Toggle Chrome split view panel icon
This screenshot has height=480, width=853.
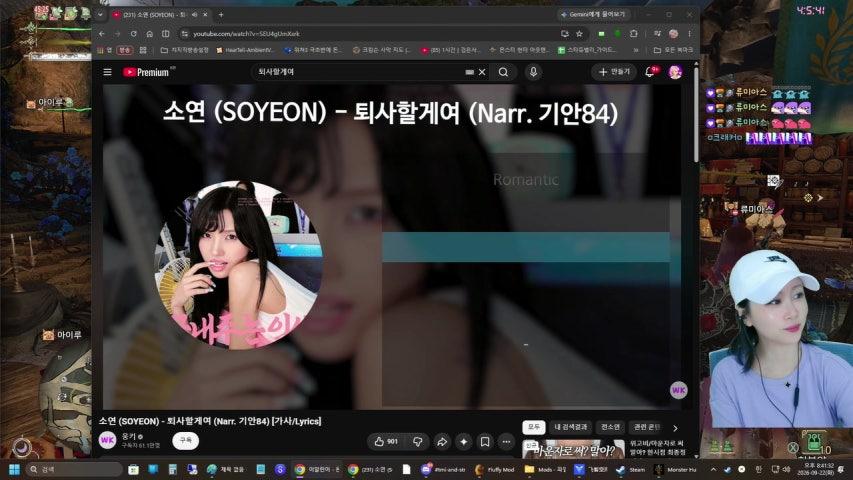165,34
